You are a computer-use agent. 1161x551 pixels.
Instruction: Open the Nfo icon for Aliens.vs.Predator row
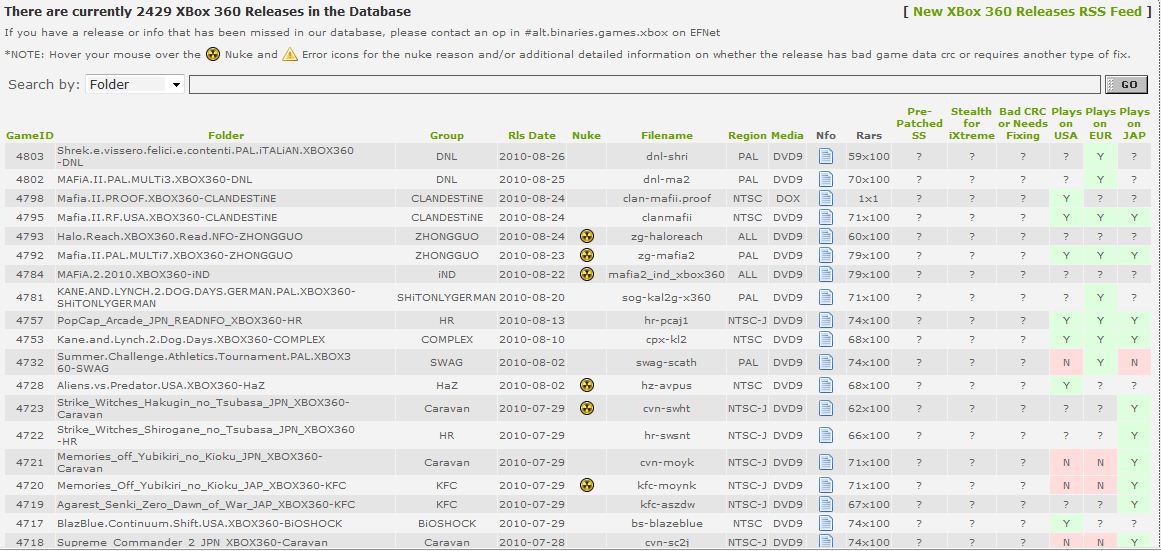pos(826,385)
